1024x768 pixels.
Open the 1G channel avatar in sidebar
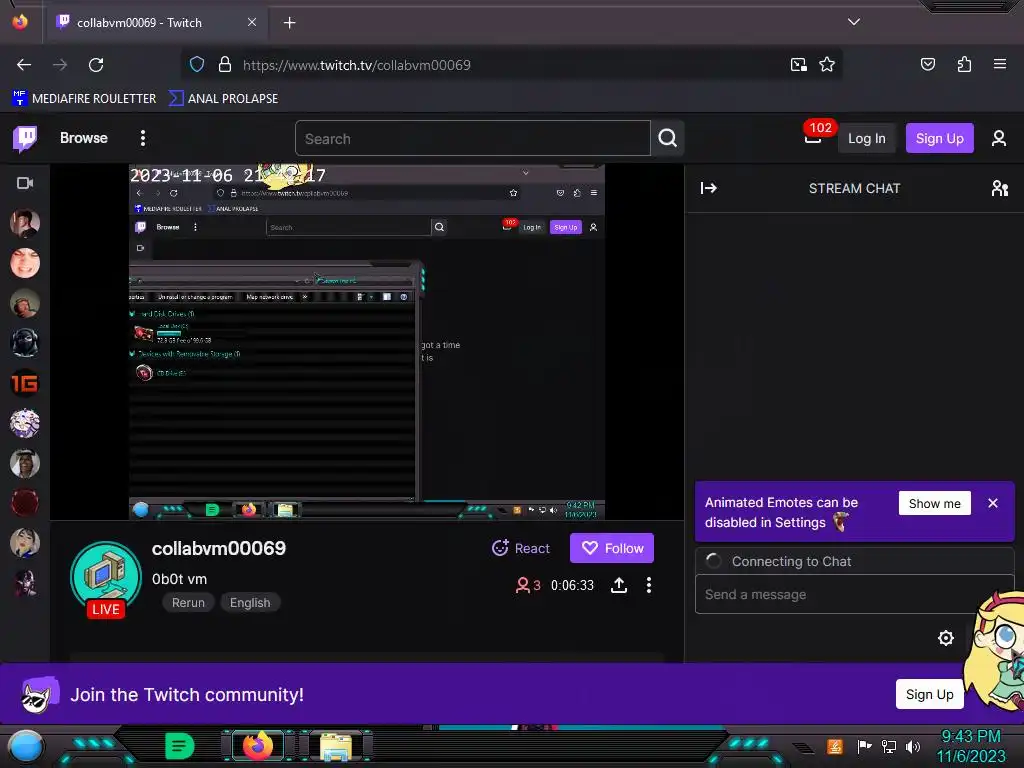tap(25, 383)
